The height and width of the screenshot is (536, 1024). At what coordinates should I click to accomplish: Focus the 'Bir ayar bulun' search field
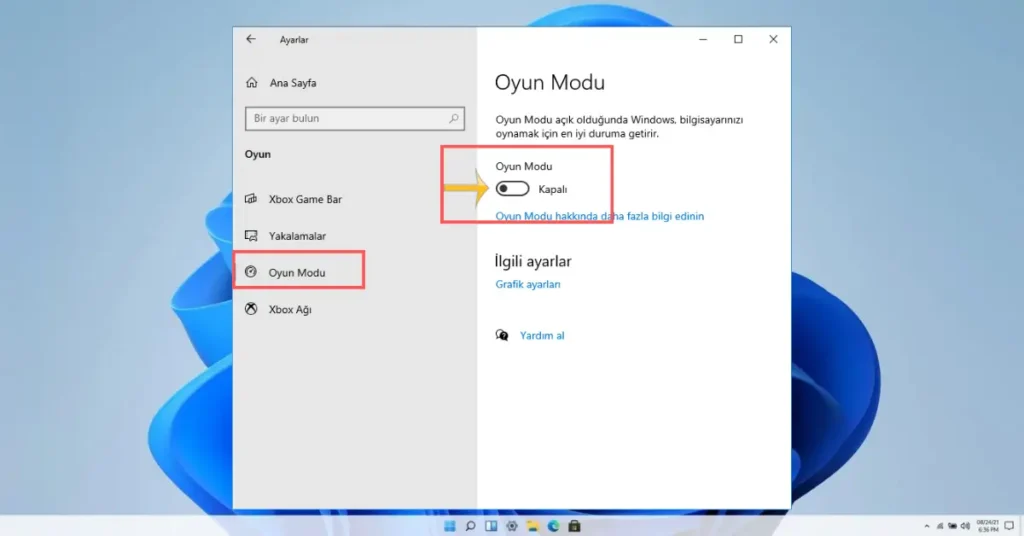[x=355, y=119]
